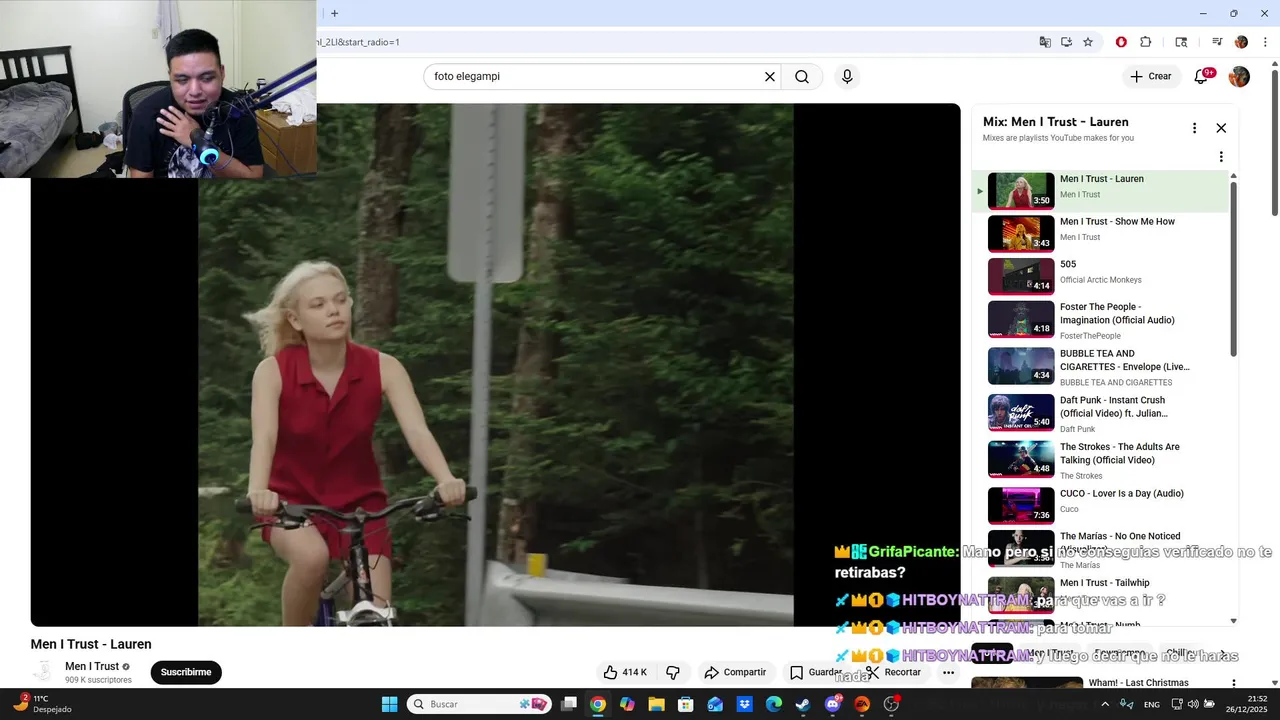Viewport: 1280px width, 720px height.
Task: Open the Chrome profile avatar
Action: [x=1241, y=42]
